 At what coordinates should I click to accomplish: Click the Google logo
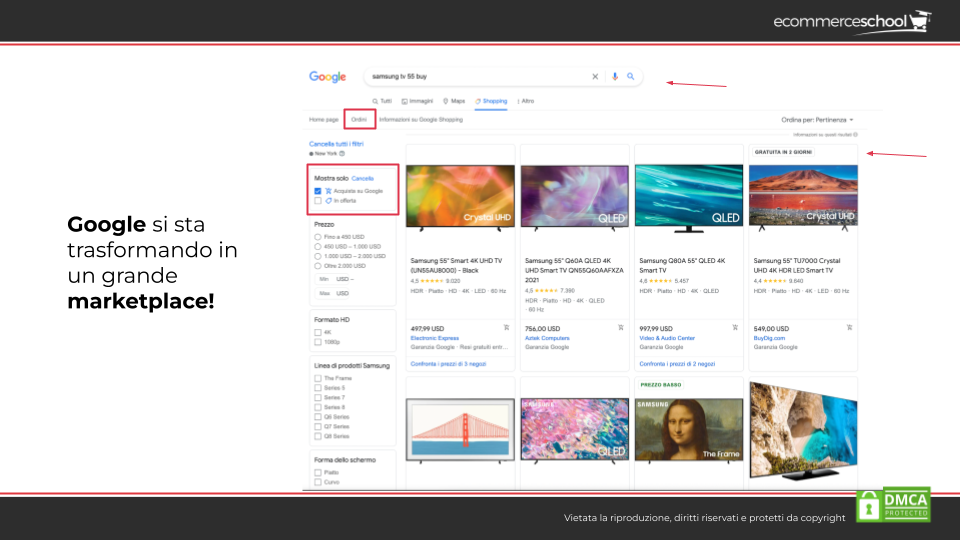pyautogui.click(x=327, y=77)
